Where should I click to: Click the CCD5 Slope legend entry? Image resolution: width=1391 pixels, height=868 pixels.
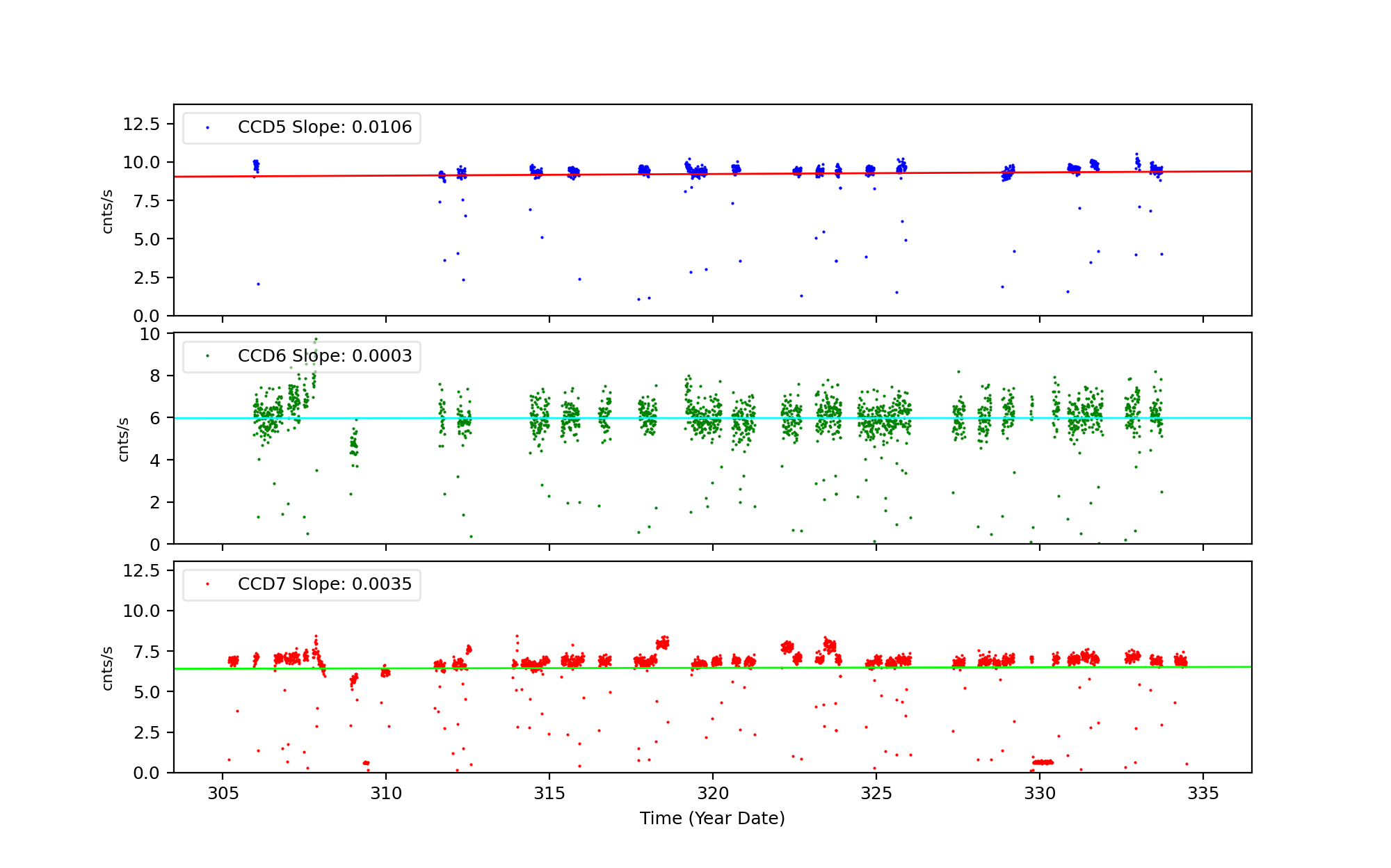coord(324,127)
